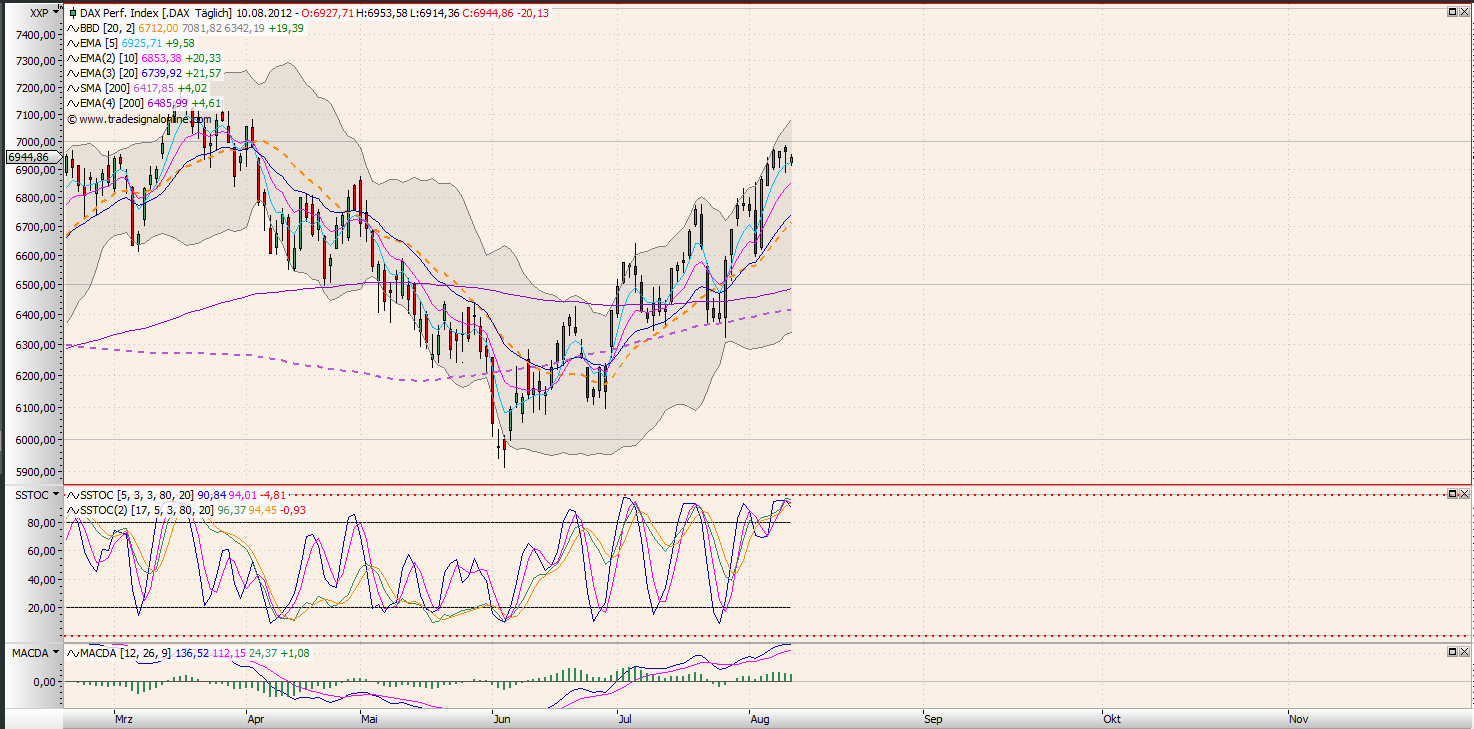The height and width of the screenshot is (729, 1474).
Task: Click the candlestick icon beside DAX Perf. Index
Action: tap(72, 13)
